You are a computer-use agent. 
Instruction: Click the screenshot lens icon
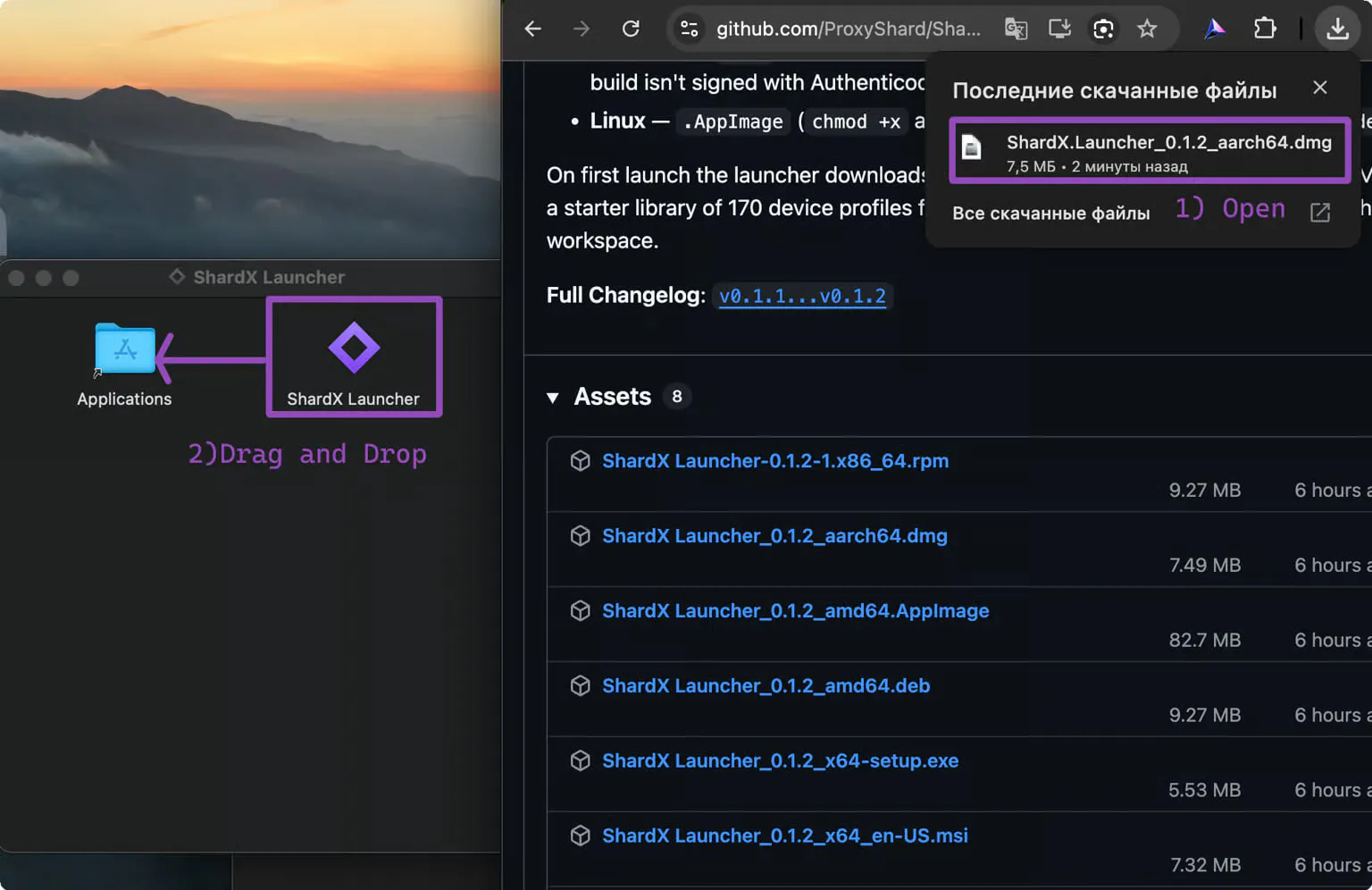1103,29
